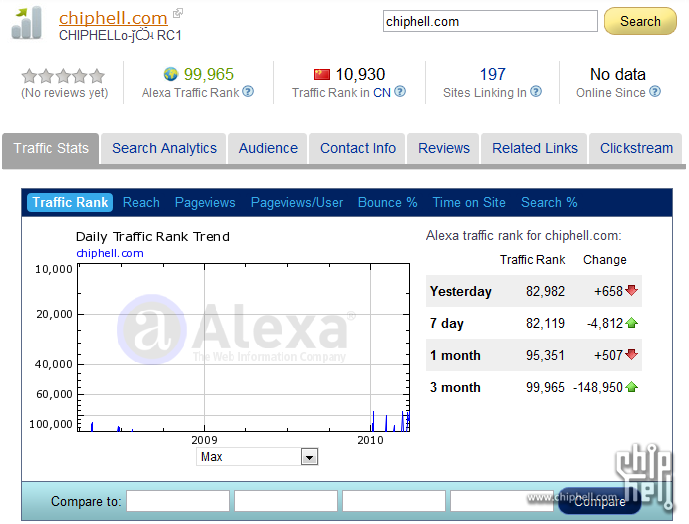Show the Time on Site chart
This screenshot has width=689, height=524.
pos(469,203)
